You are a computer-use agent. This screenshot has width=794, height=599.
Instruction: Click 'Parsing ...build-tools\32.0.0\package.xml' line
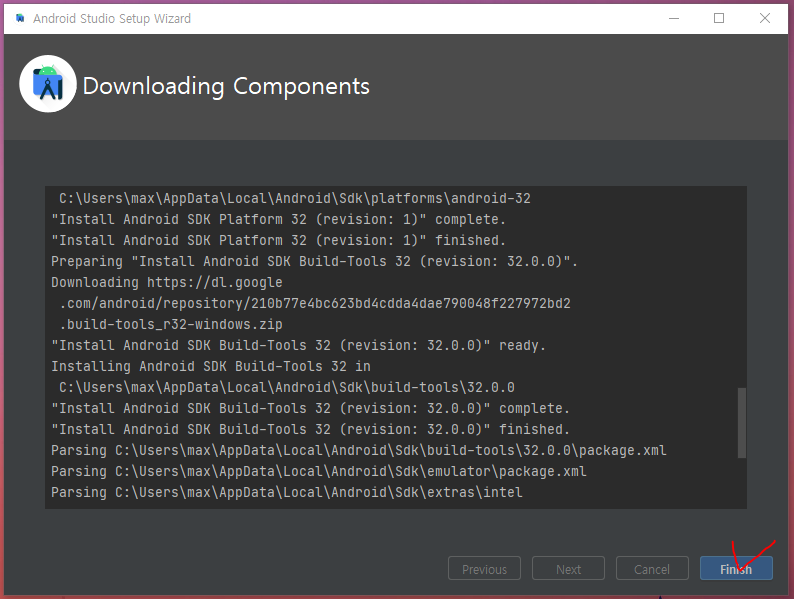click(359, 451)
